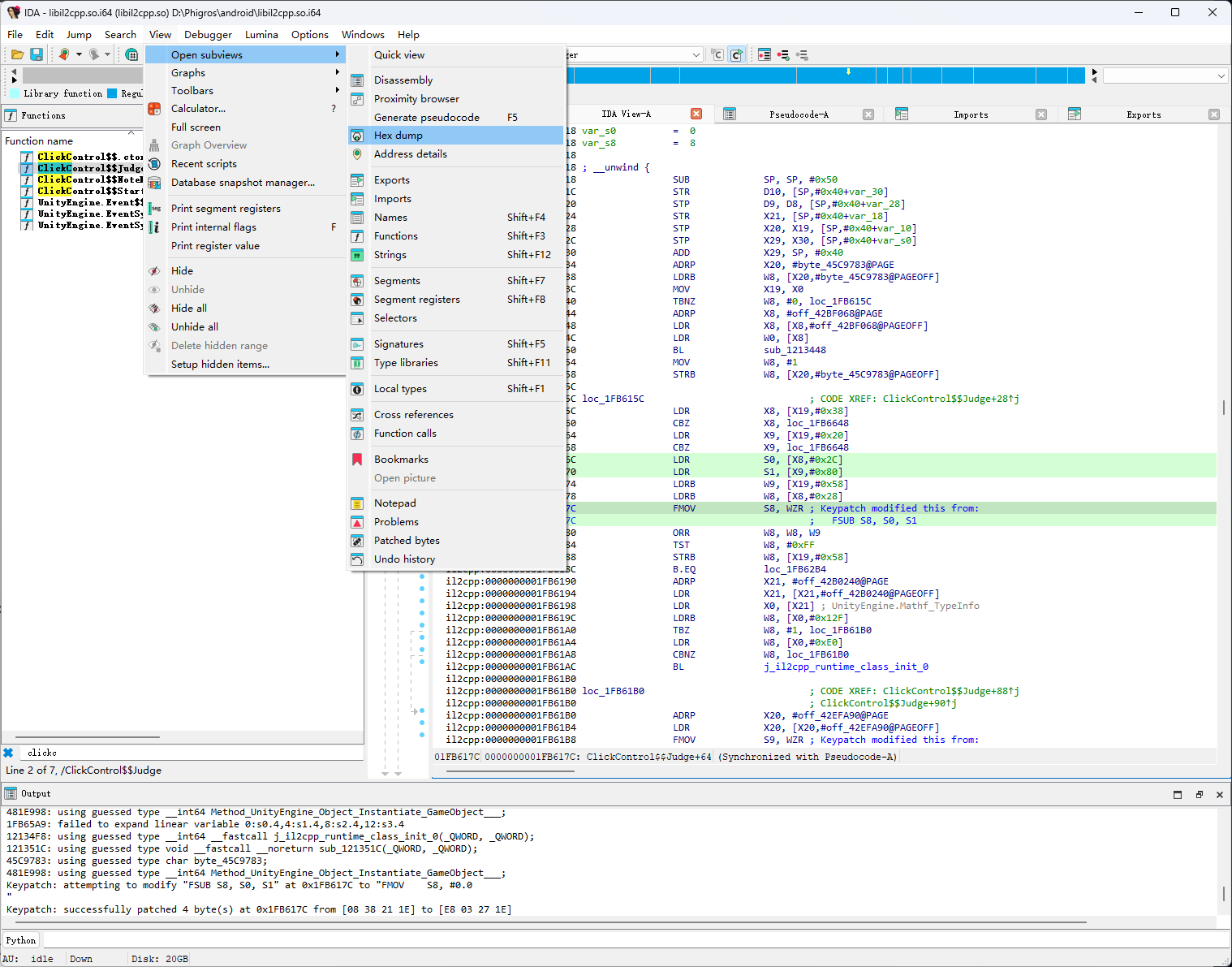Click the open file folder icon

(x=17, y=54)
